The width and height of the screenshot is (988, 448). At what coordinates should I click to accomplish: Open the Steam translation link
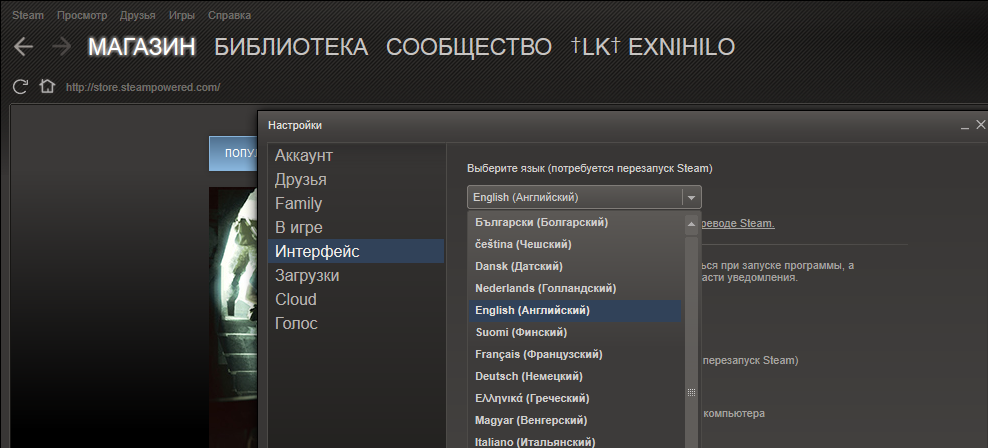(738, 223)
